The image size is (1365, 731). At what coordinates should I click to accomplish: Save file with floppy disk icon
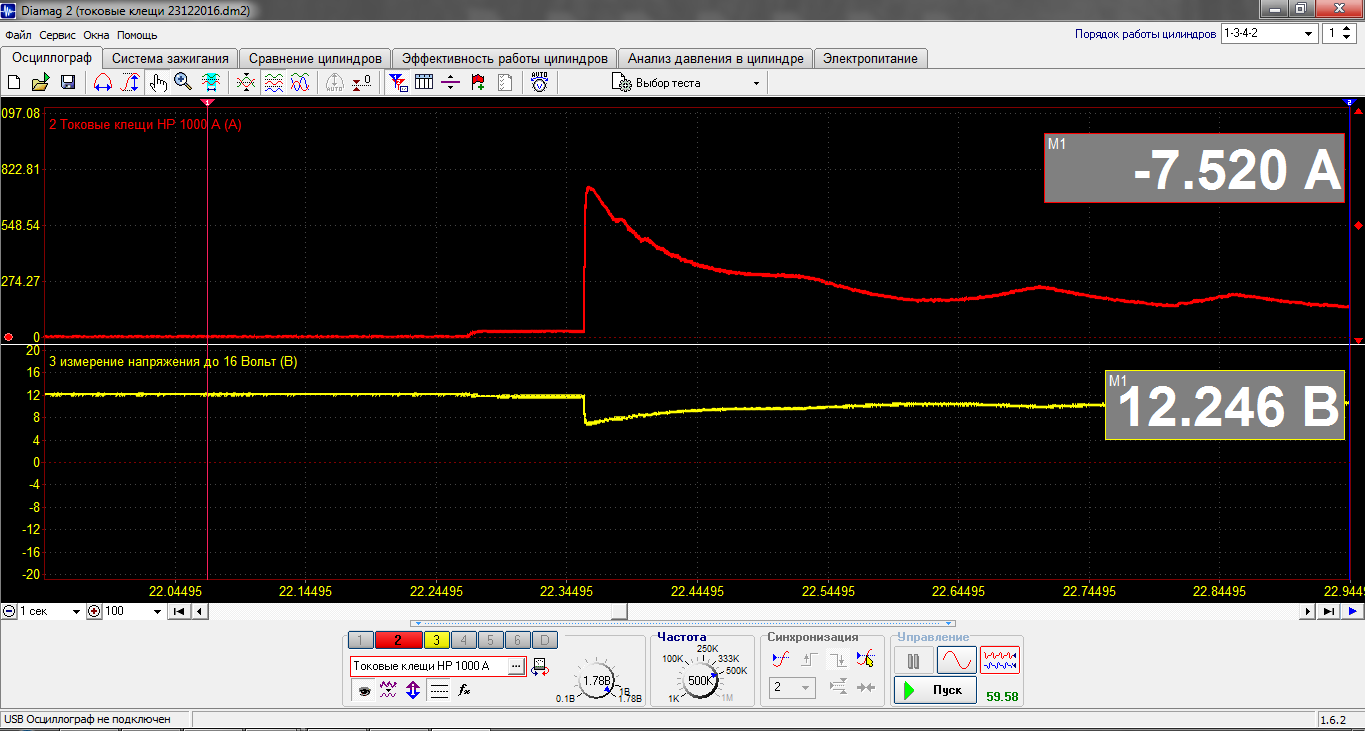point(66,83)
